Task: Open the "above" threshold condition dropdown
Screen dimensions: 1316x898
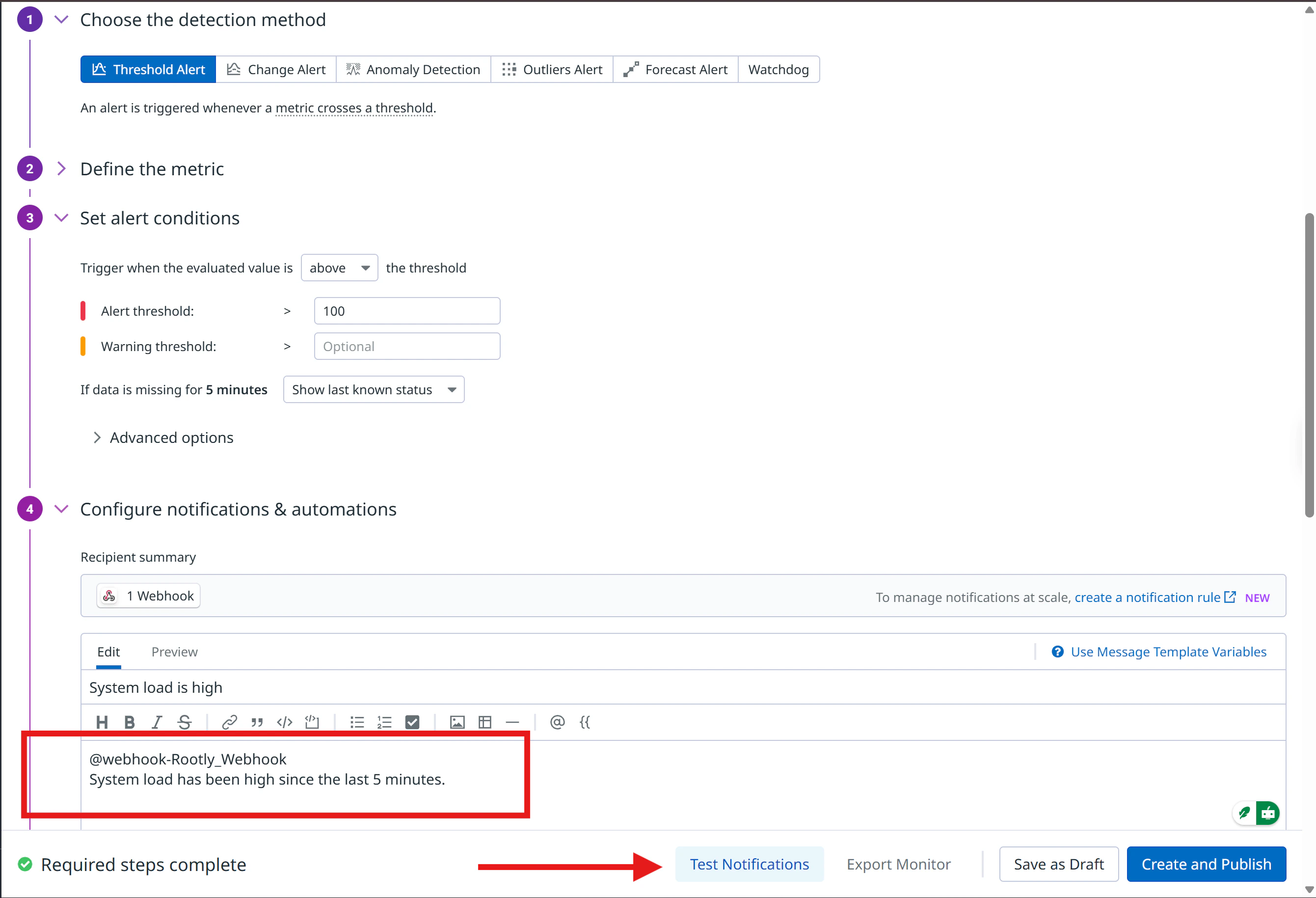Action: pyautogui.click(x=339, y=268)
